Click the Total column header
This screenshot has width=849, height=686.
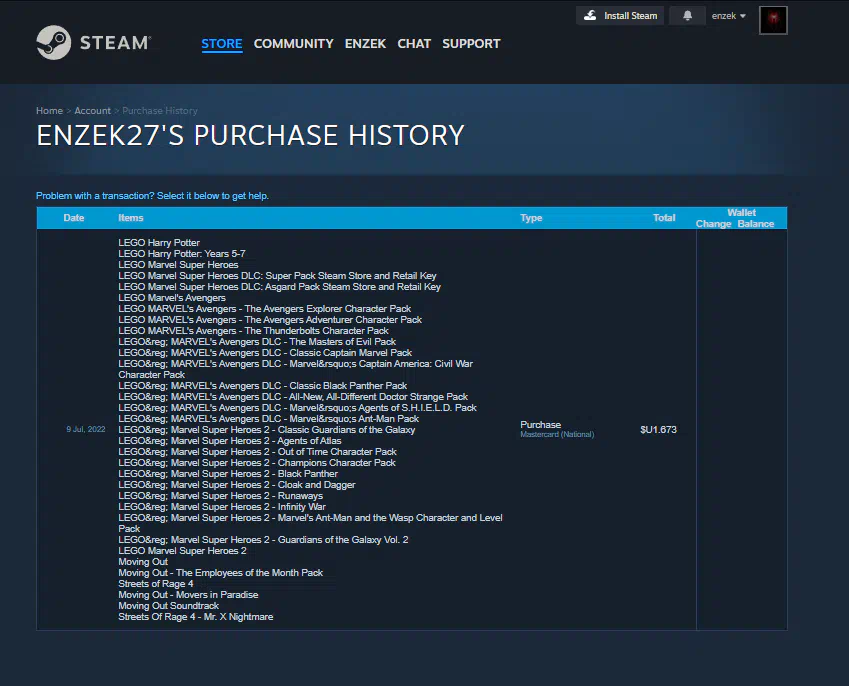click(664, 218)
